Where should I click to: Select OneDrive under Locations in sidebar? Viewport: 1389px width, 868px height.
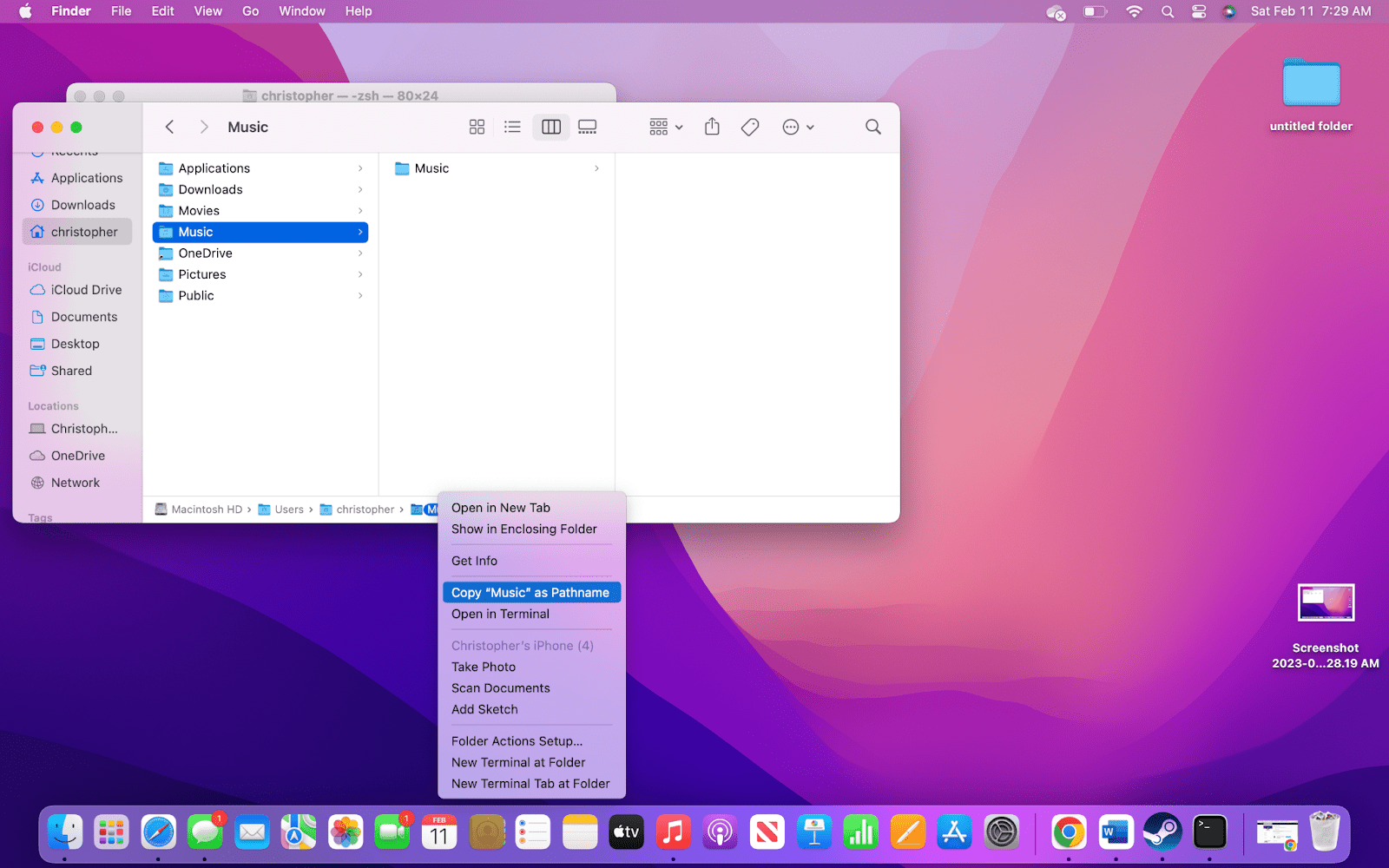tap(77, 456)
